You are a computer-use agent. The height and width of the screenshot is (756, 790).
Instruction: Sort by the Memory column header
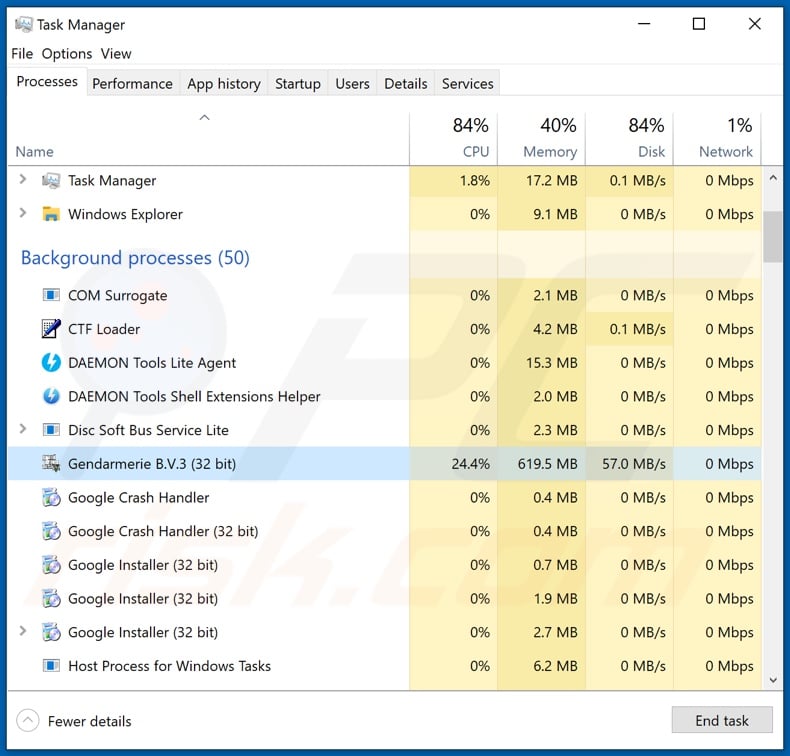(541, 138)
